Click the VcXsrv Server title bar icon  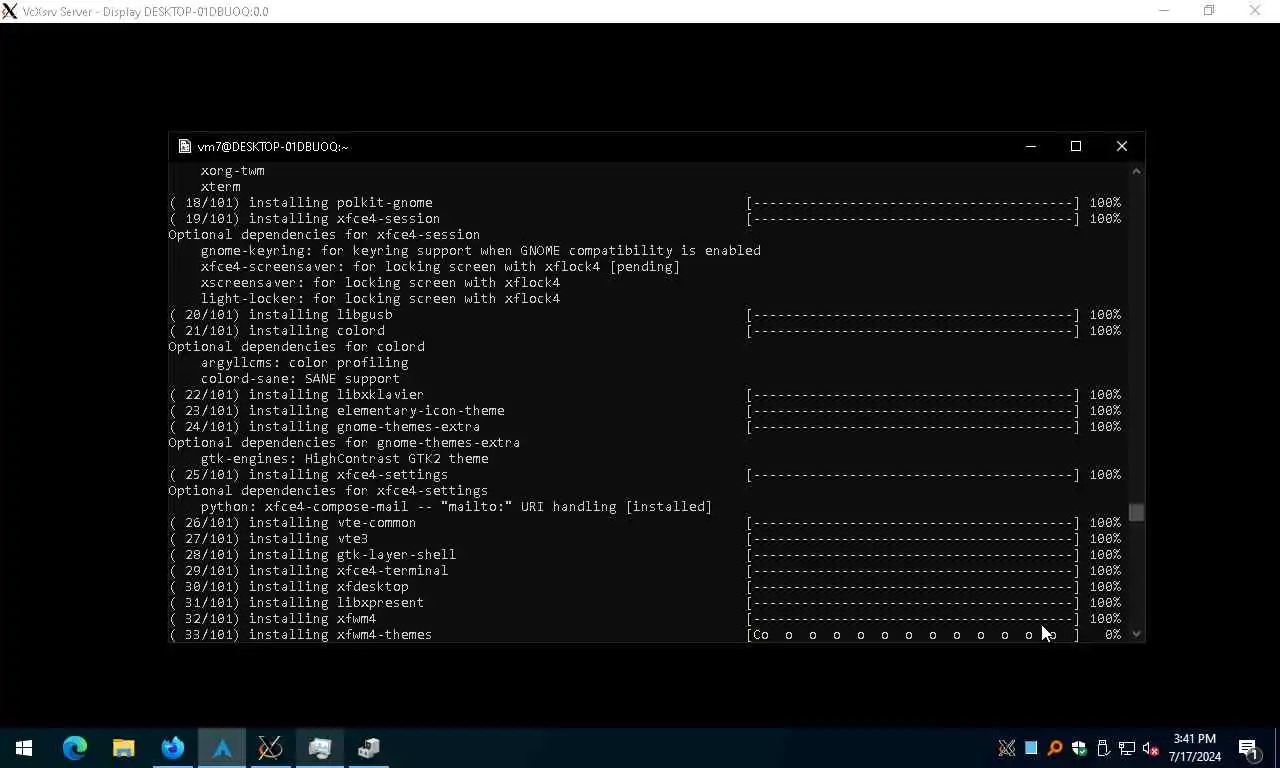click(9, 11)
